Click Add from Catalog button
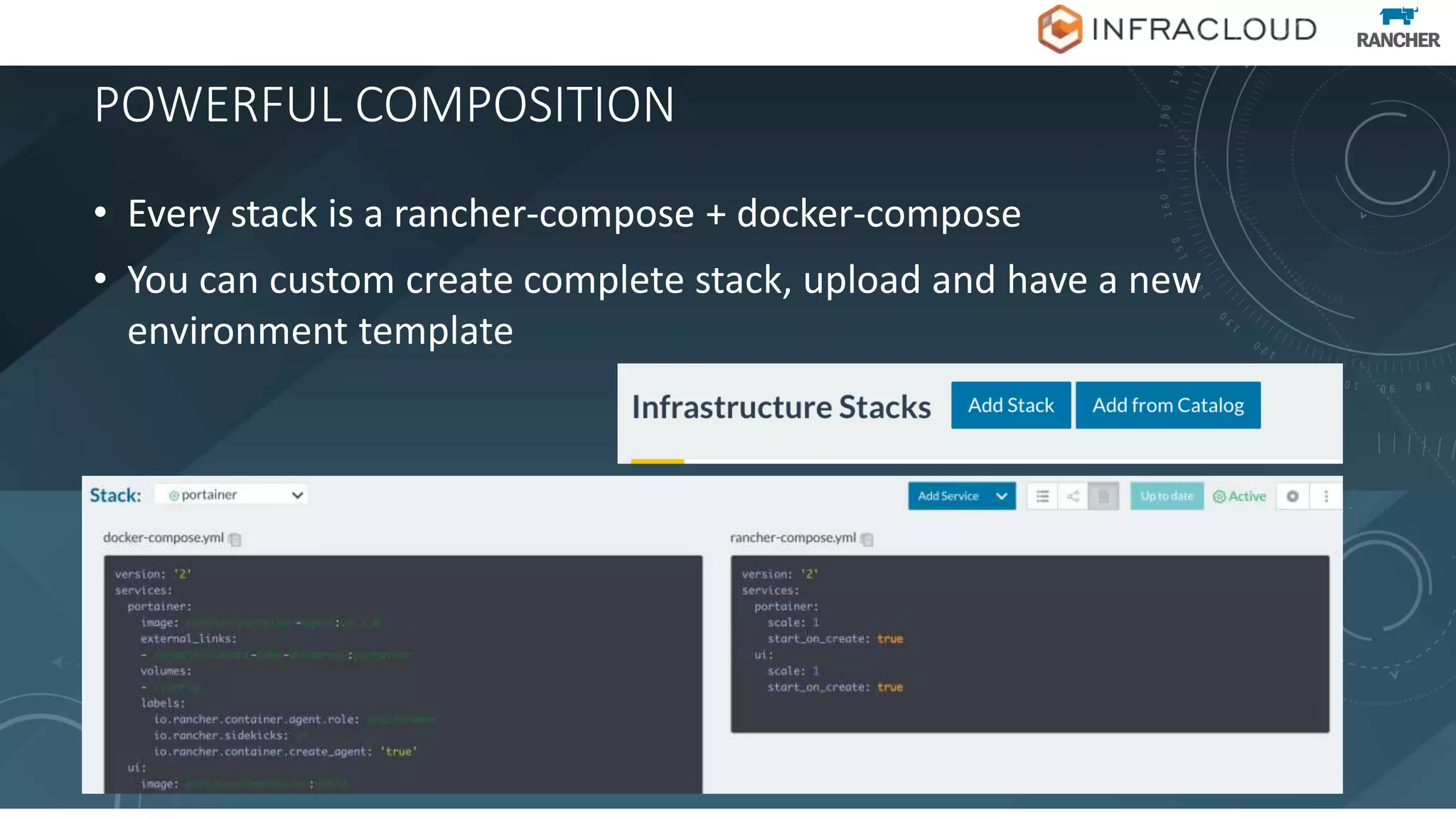 1167,405
